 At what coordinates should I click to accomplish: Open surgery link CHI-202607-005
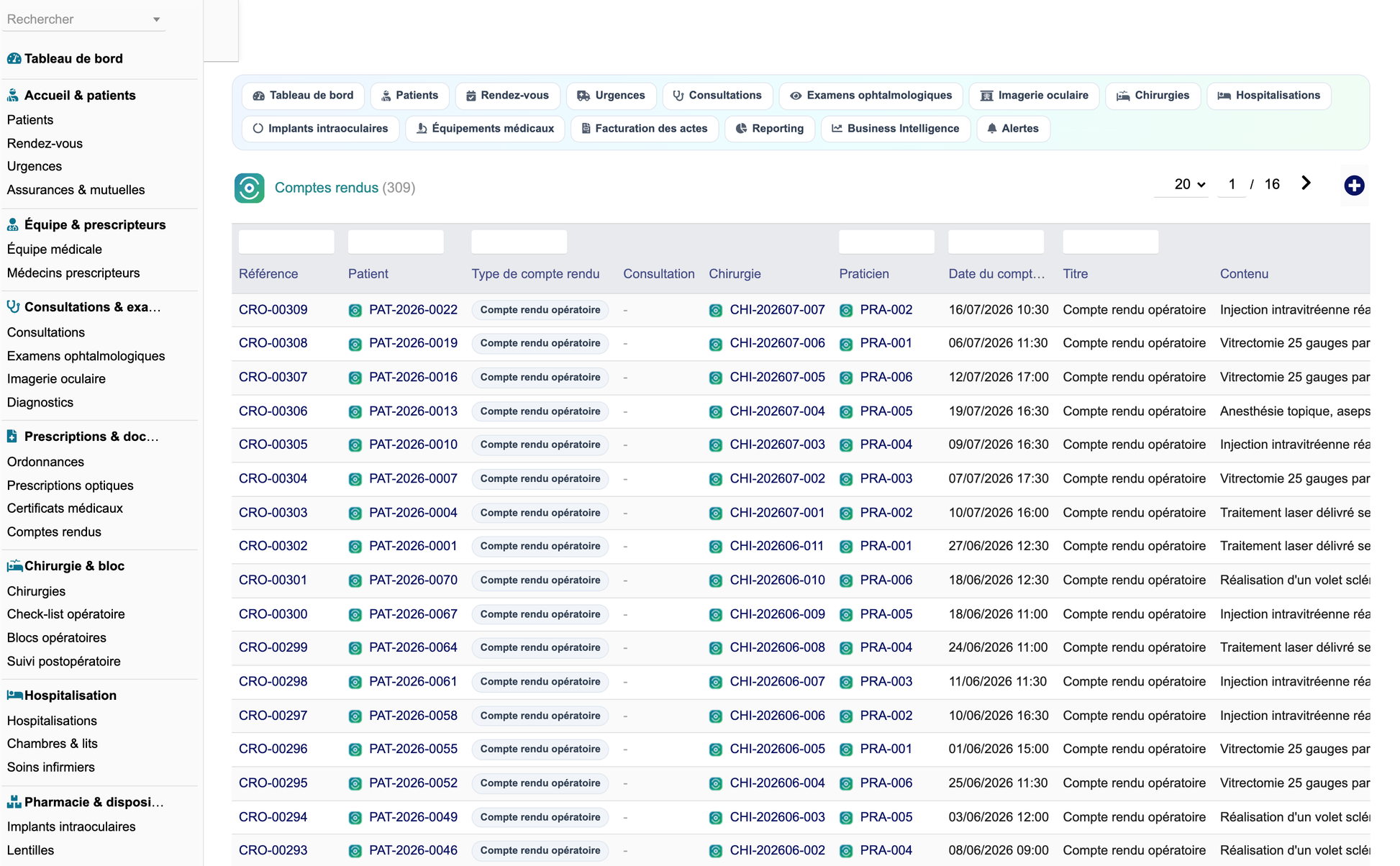tap(777, 377)
